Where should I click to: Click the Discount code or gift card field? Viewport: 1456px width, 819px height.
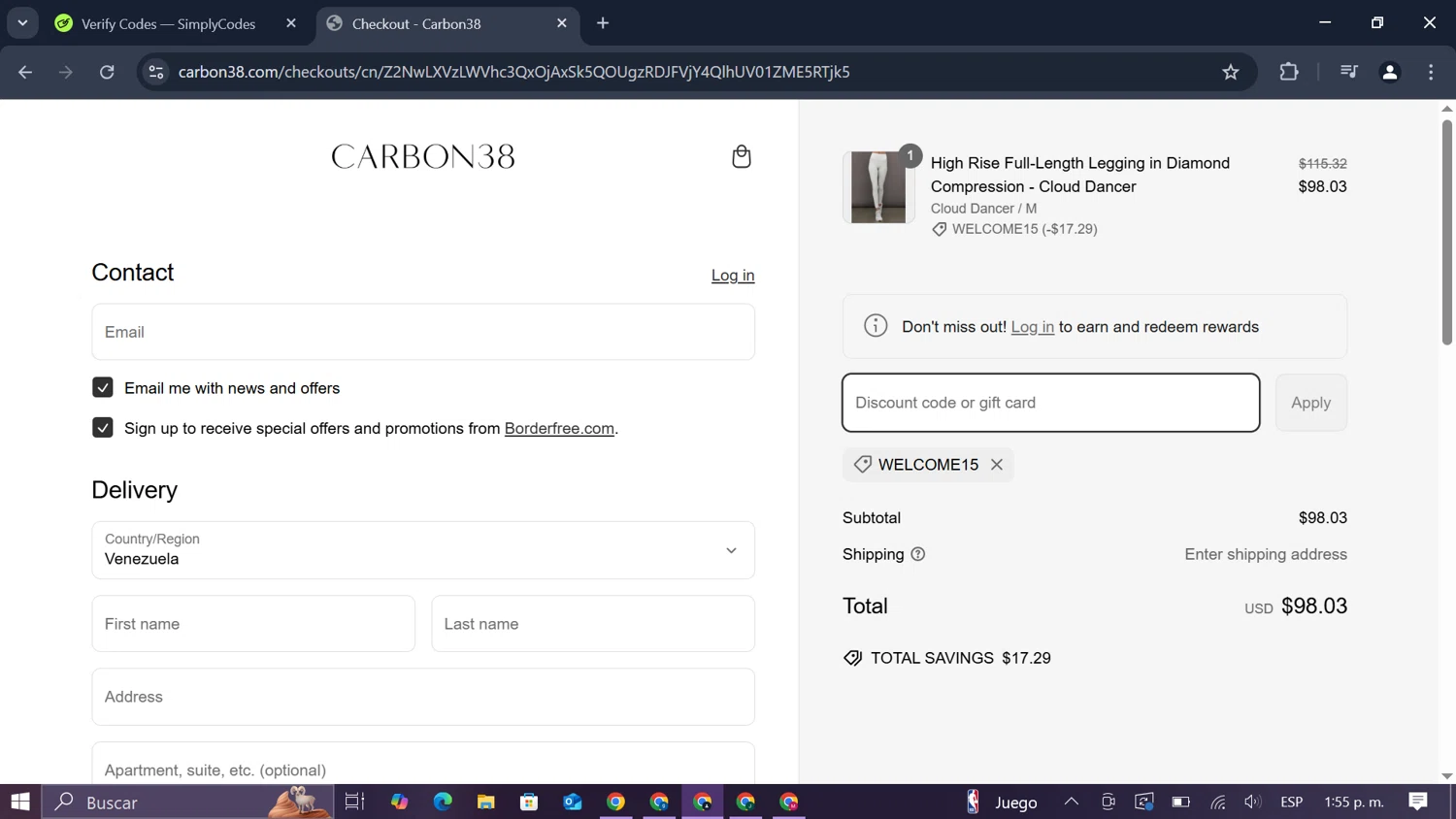[x=1051, y=403]
